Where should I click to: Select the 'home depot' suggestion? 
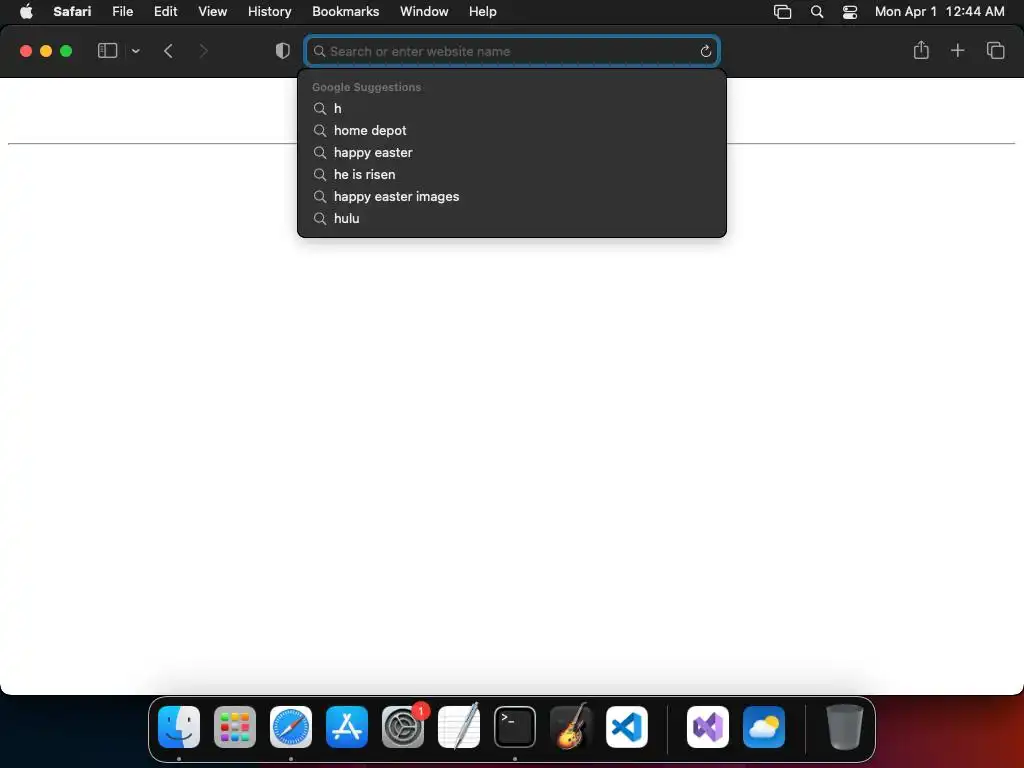[x=512, y=131]
